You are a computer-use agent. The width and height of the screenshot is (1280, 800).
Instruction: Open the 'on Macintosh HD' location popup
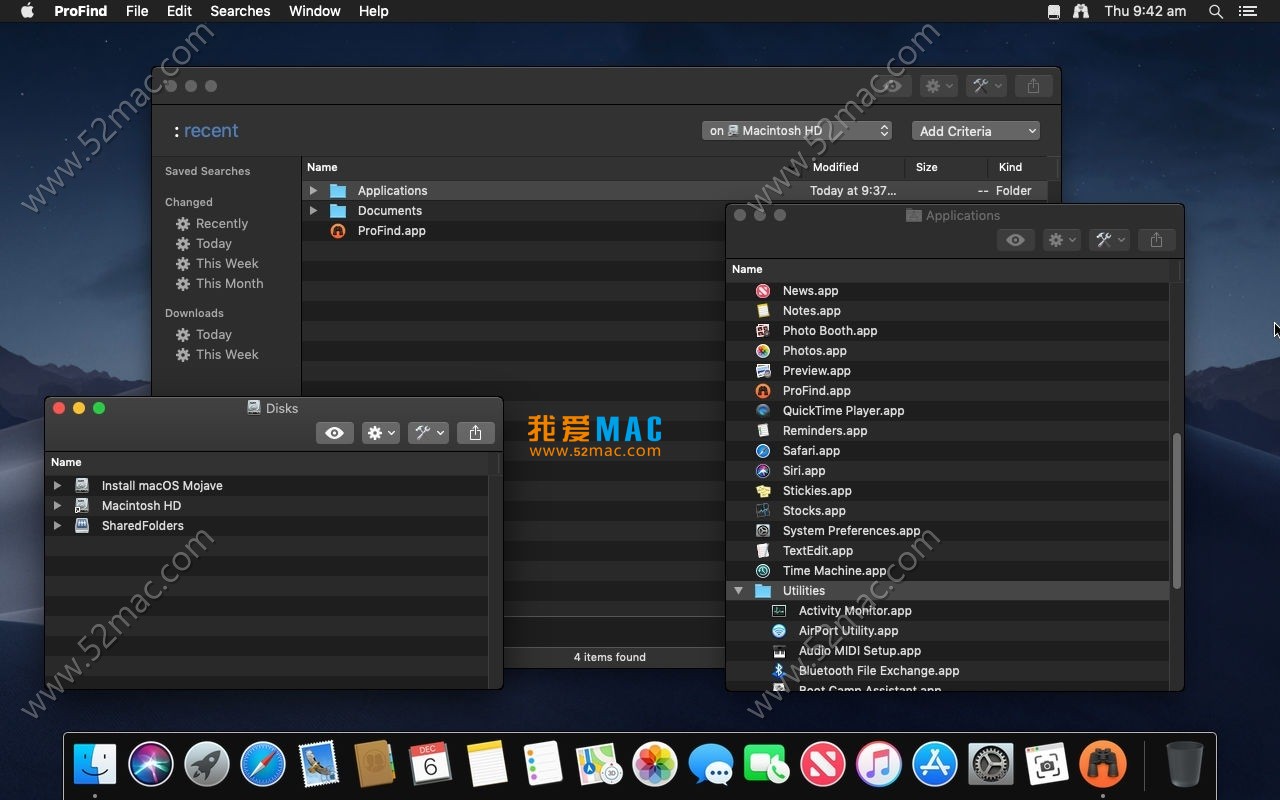[797, 131]
